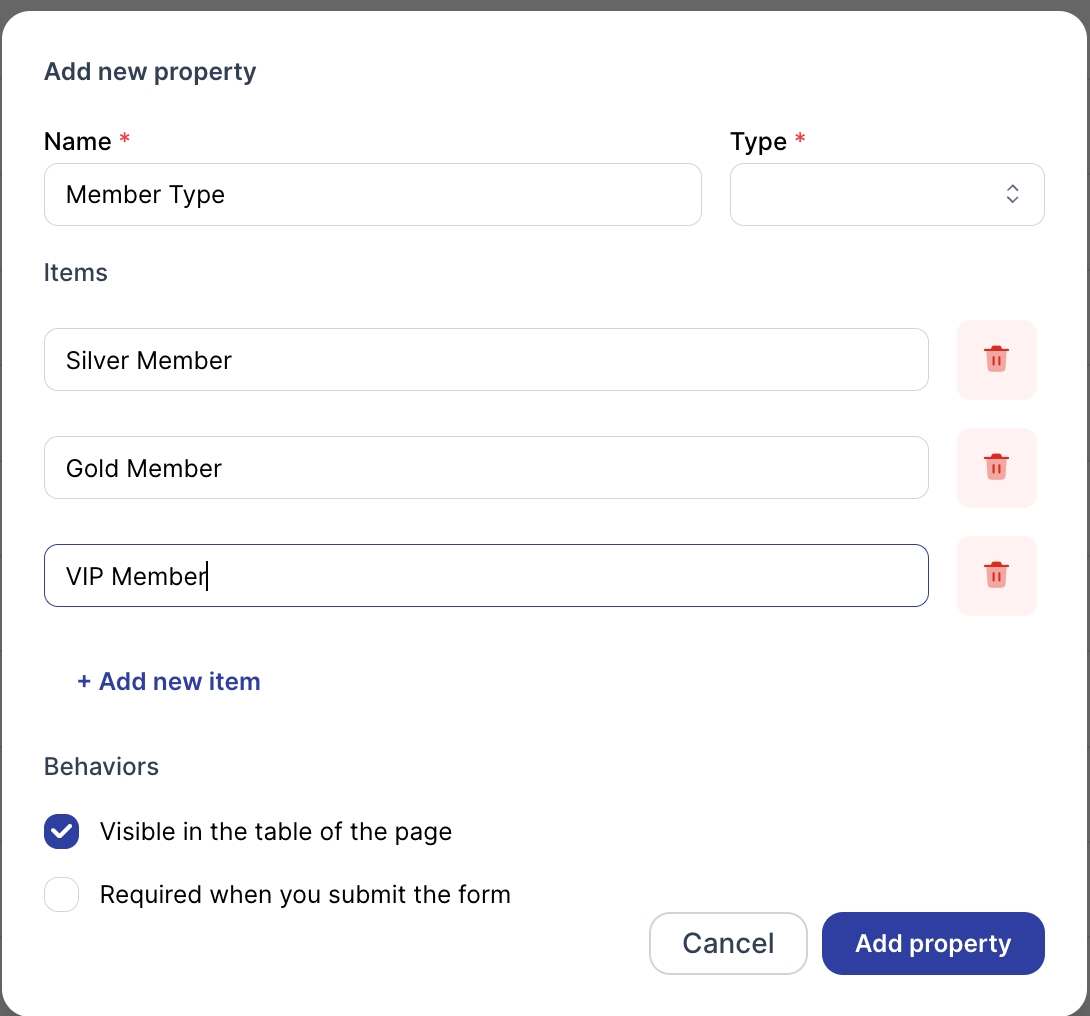Click into the Silver Member text field
Image resolution: width=1090 pixels, height=1016 pixels.
coord(486,360)
